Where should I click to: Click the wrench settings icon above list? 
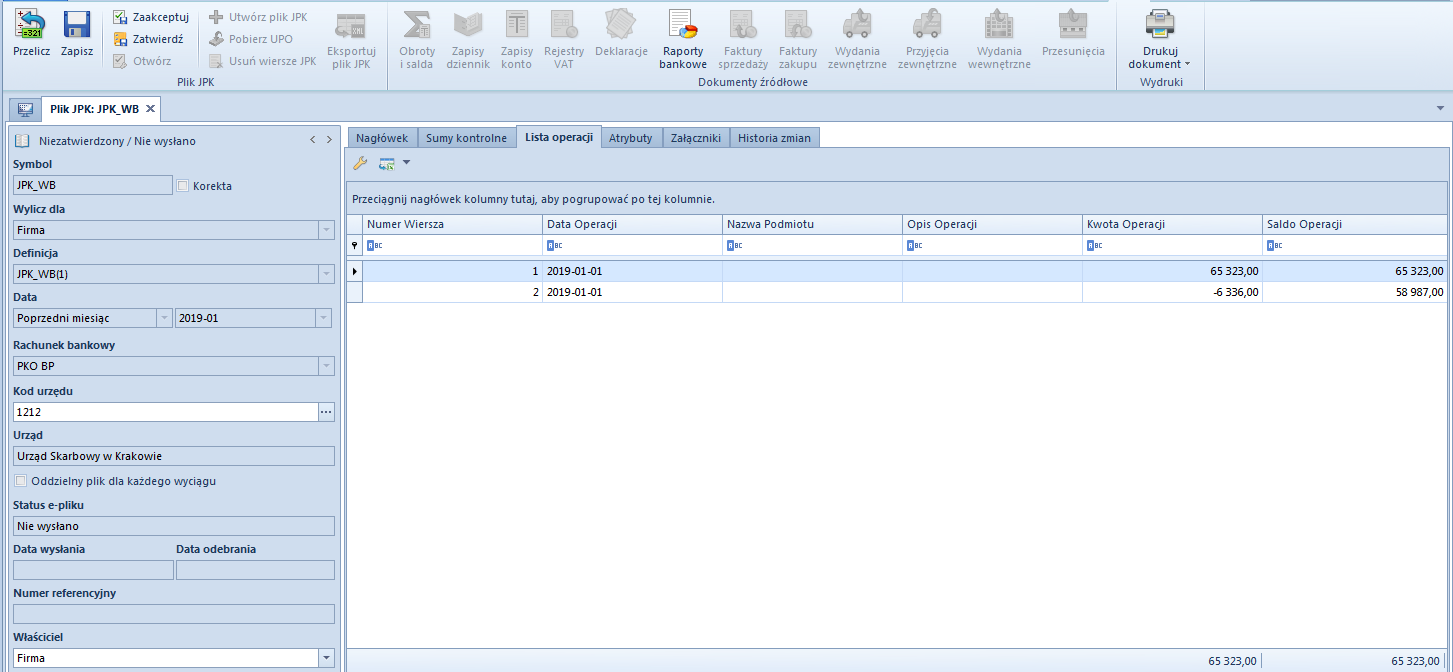click(x=360, y=163)
